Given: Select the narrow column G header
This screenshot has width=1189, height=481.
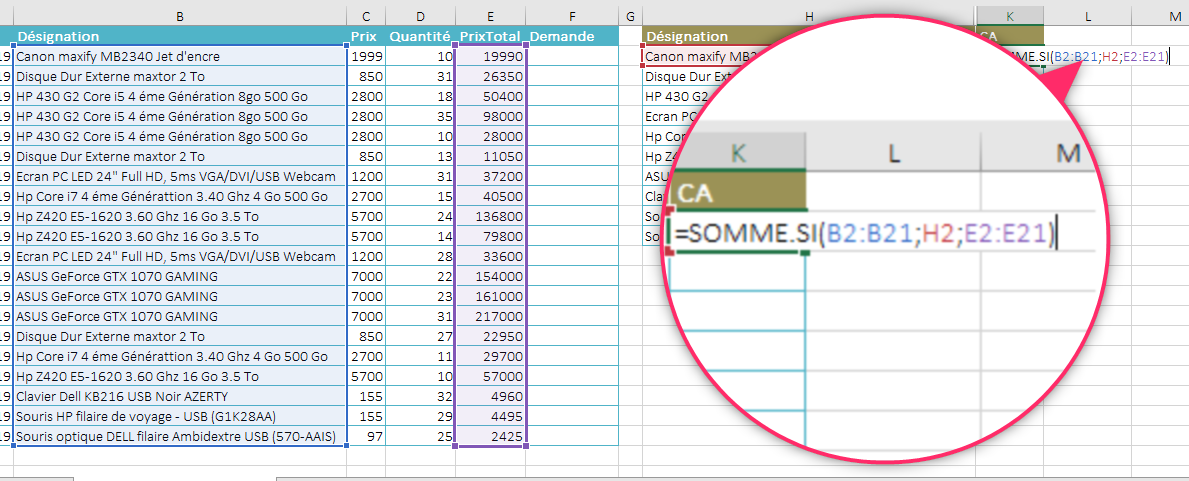Looking at the screenshot, I should click(x=629, y=15).
